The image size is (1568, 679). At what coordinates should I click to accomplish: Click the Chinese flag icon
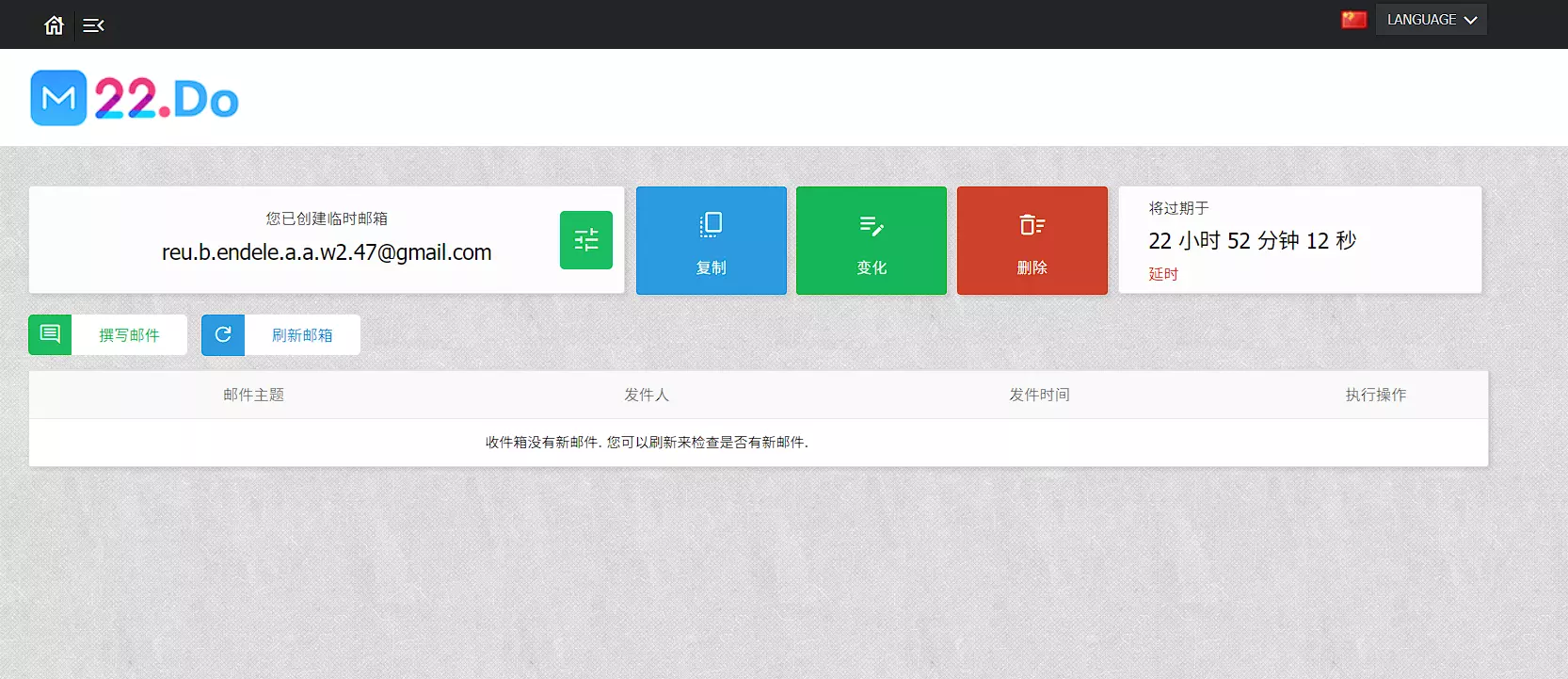coord(1353,20)
